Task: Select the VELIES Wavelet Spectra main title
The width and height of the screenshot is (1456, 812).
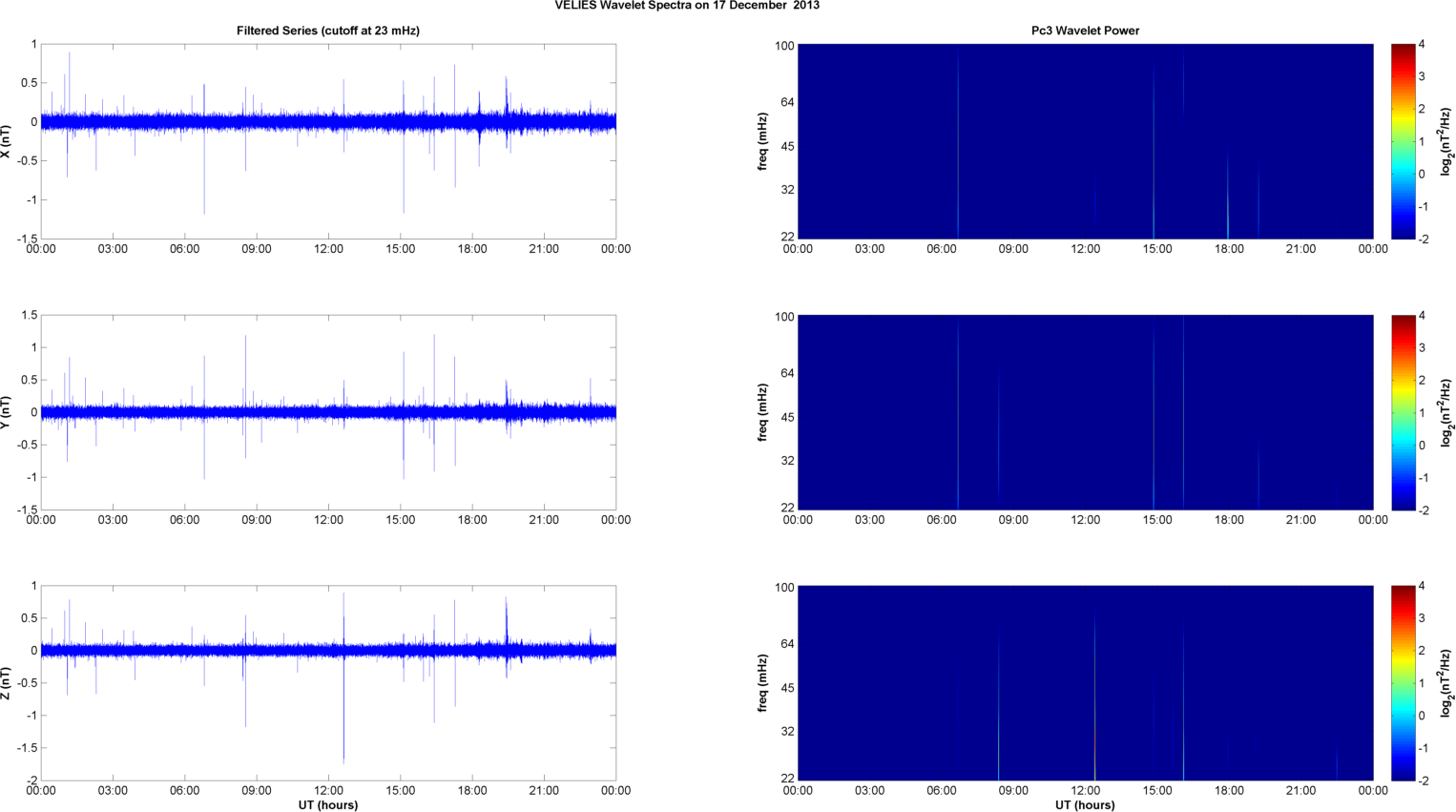Action: pos(687,6)
